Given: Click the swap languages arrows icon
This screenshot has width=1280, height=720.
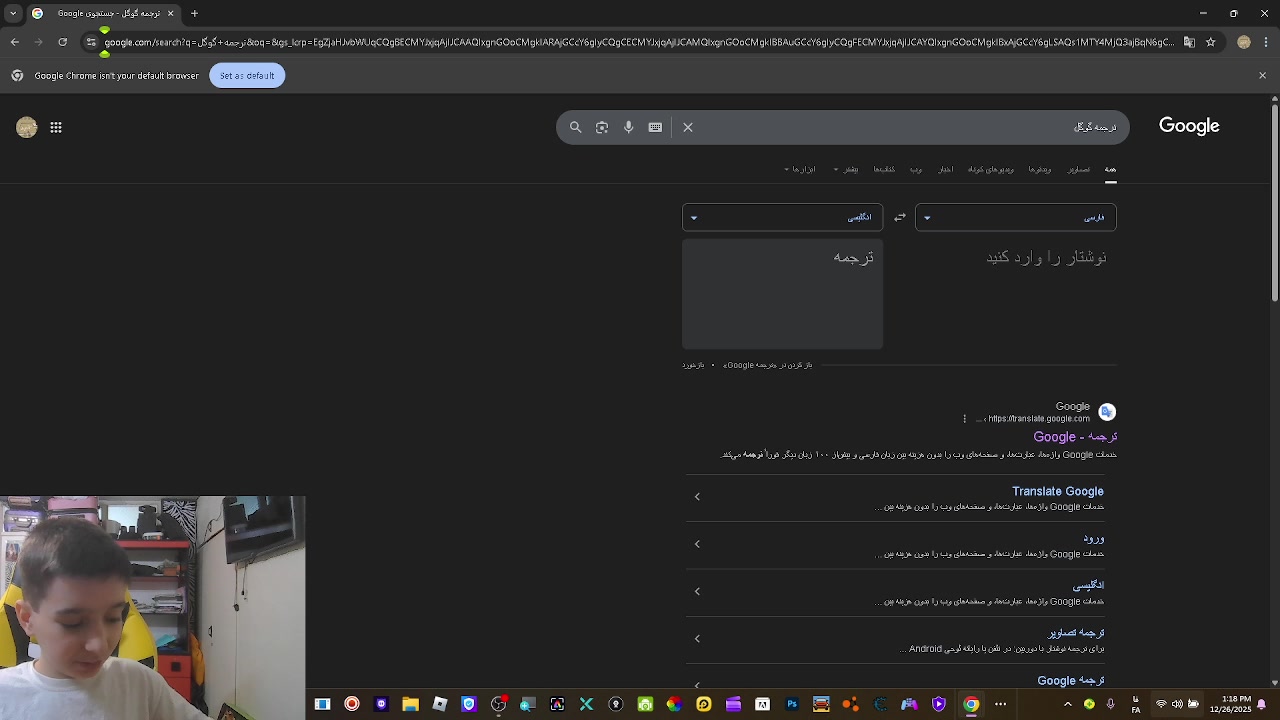Looking at the screenshot, I should pyautogui.click(x=900, y=217).
